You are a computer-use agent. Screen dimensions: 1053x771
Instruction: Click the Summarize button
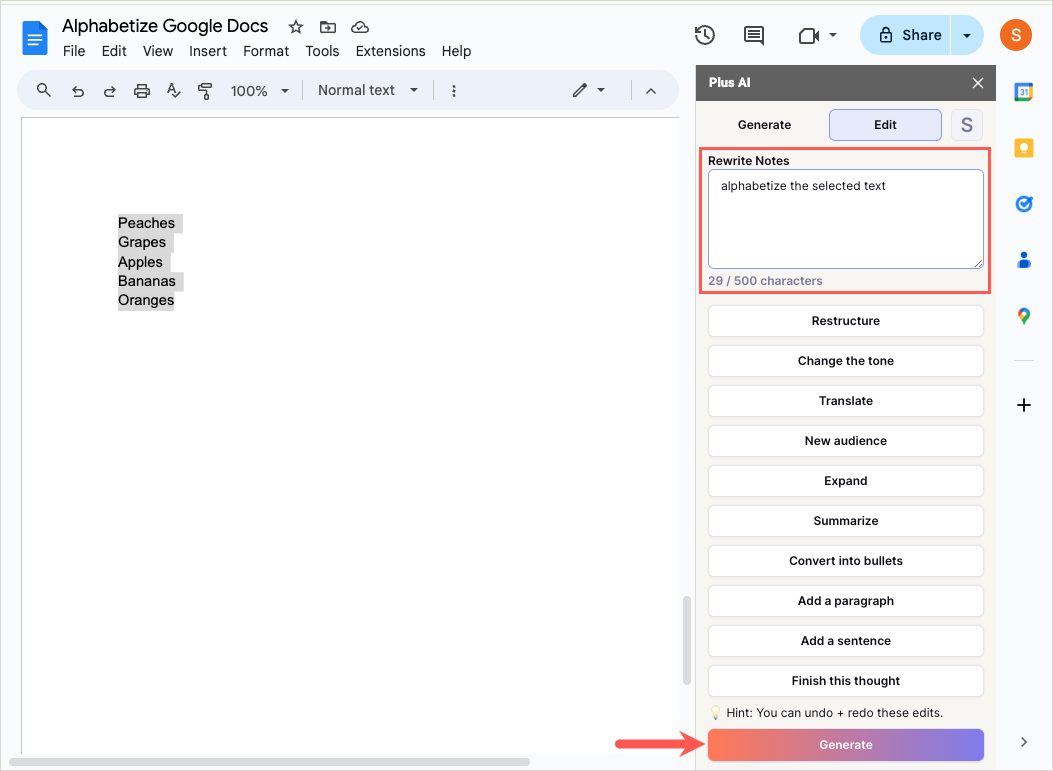(845, 520)
